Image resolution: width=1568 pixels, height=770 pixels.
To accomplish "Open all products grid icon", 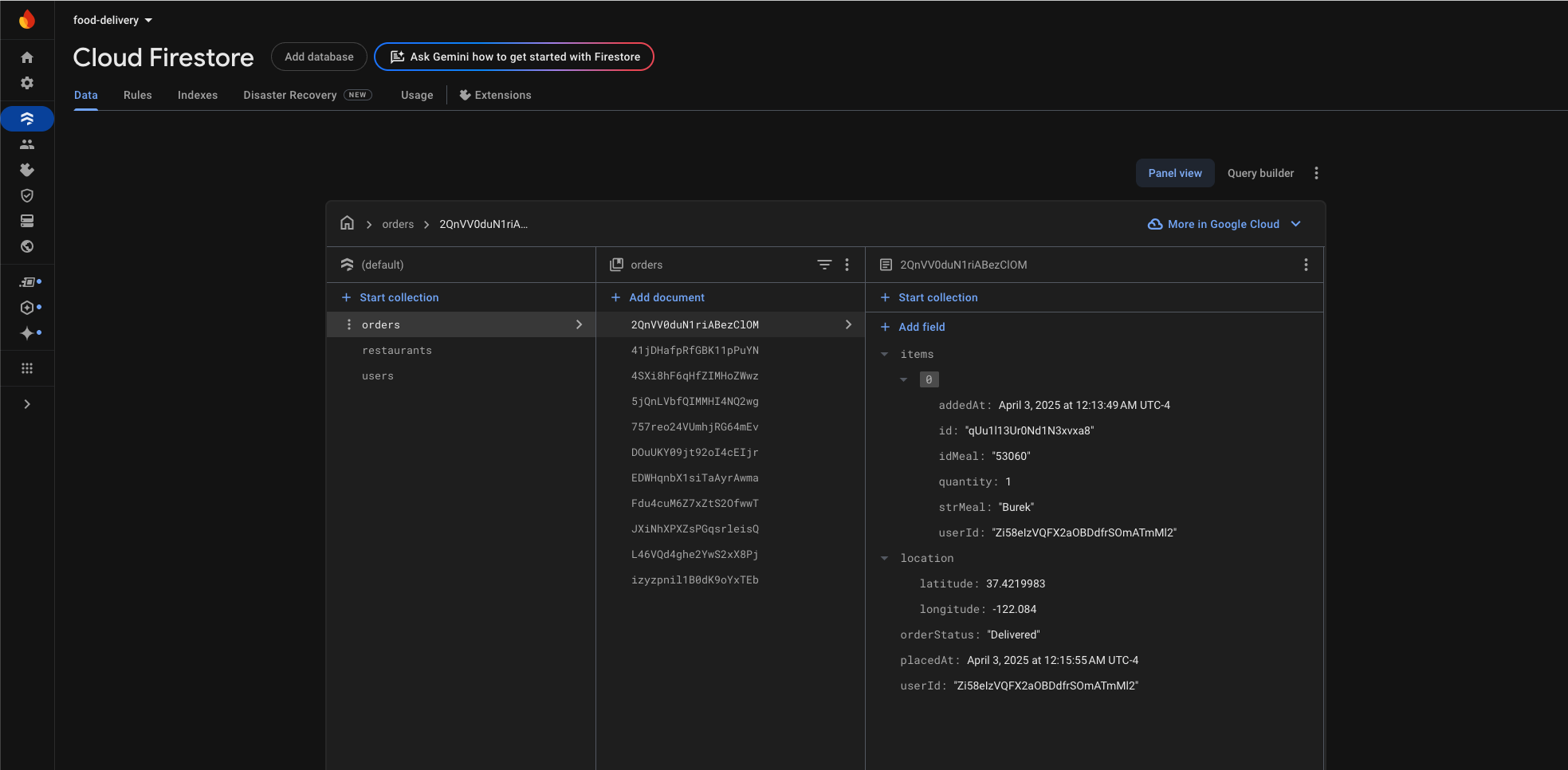I will [27, 368].
